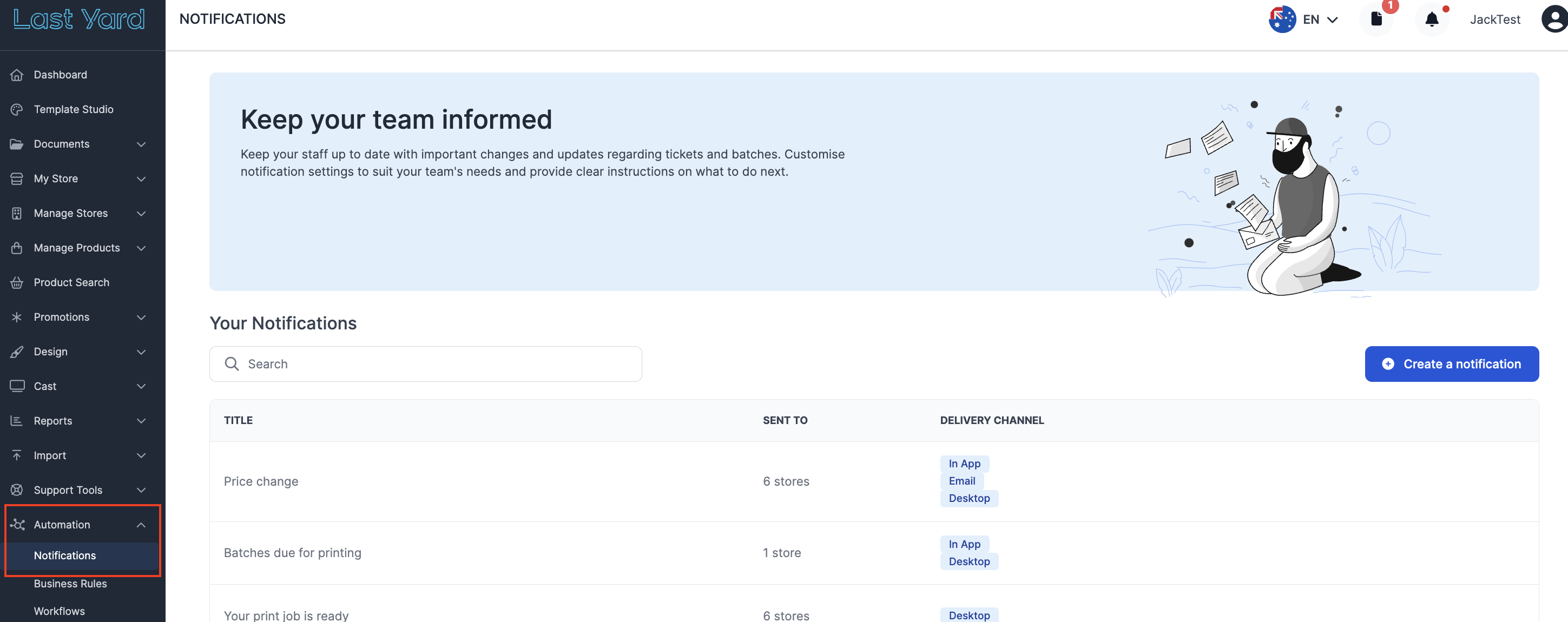Image resolution: width=1568 pixels, height=622 pixels.
Task: Click the Support Tools lifebuoy icon
Action: pos(16,490)
